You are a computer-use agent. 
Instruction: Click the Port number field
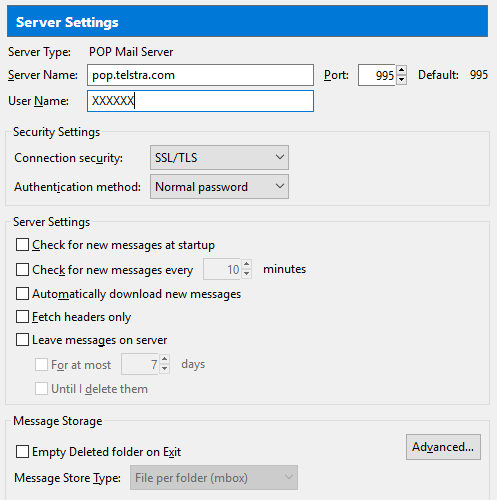click(377, 75)
